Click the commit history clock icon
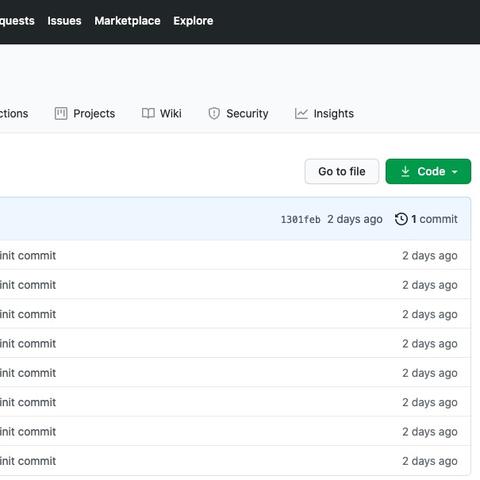Viewport: 480px width, 480px height. point(401,219)
